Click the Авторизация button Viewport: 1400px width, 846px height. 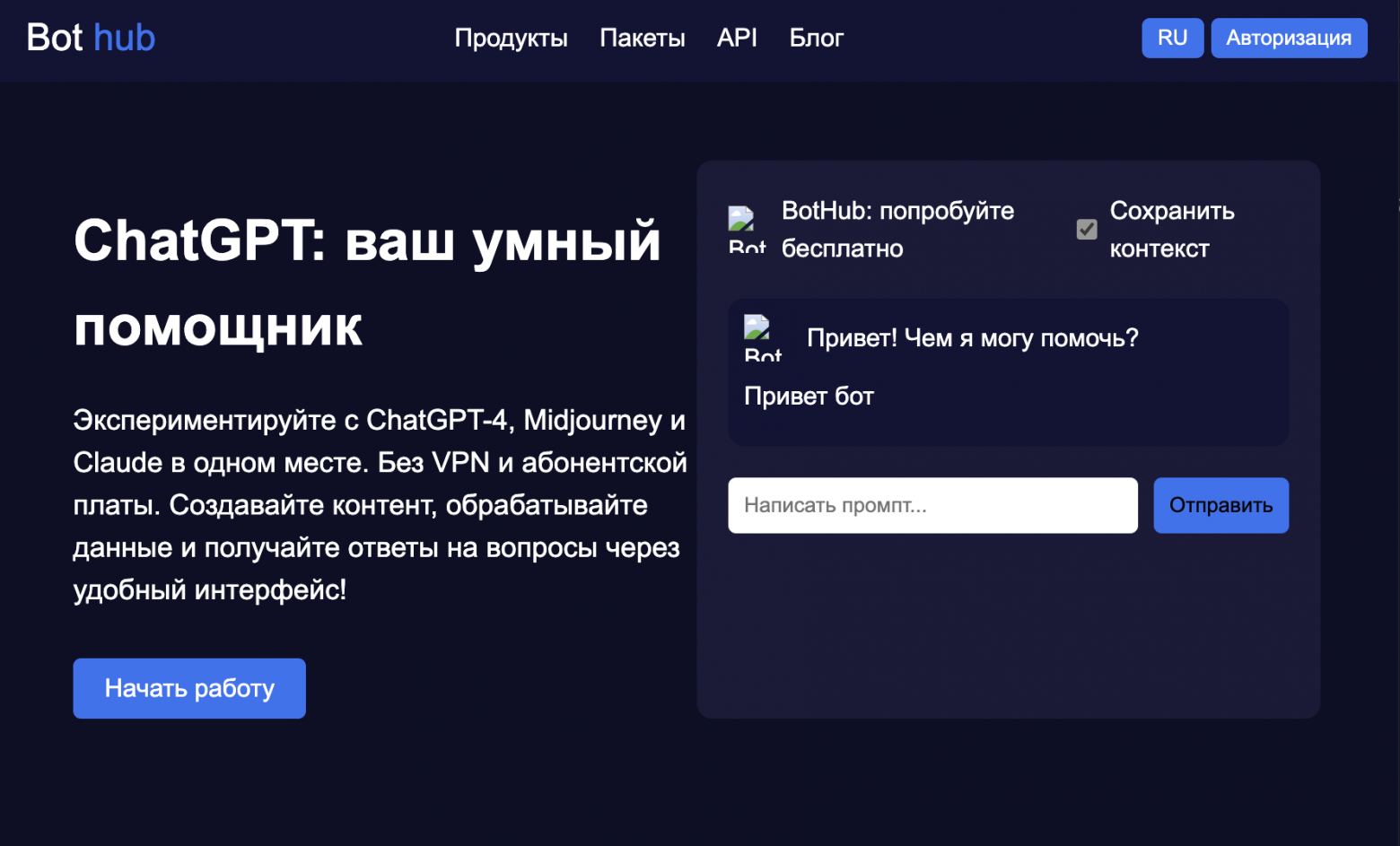(1289, 38)
